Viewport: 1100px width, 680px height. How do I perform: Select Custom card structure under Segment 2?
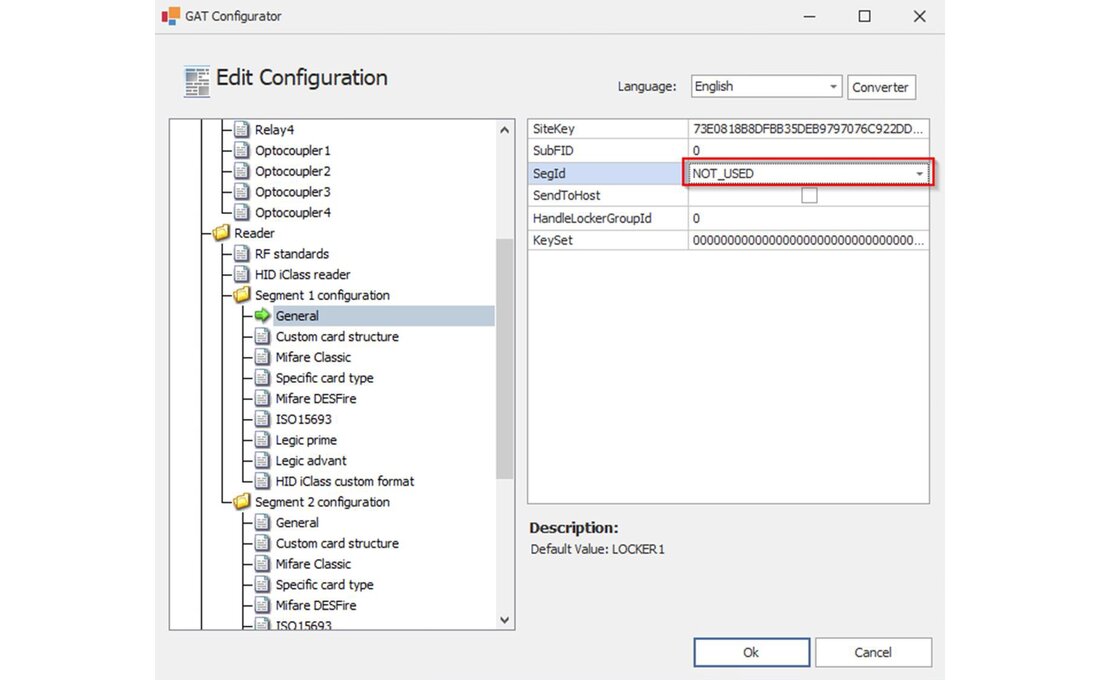click(x=337, y=543)
